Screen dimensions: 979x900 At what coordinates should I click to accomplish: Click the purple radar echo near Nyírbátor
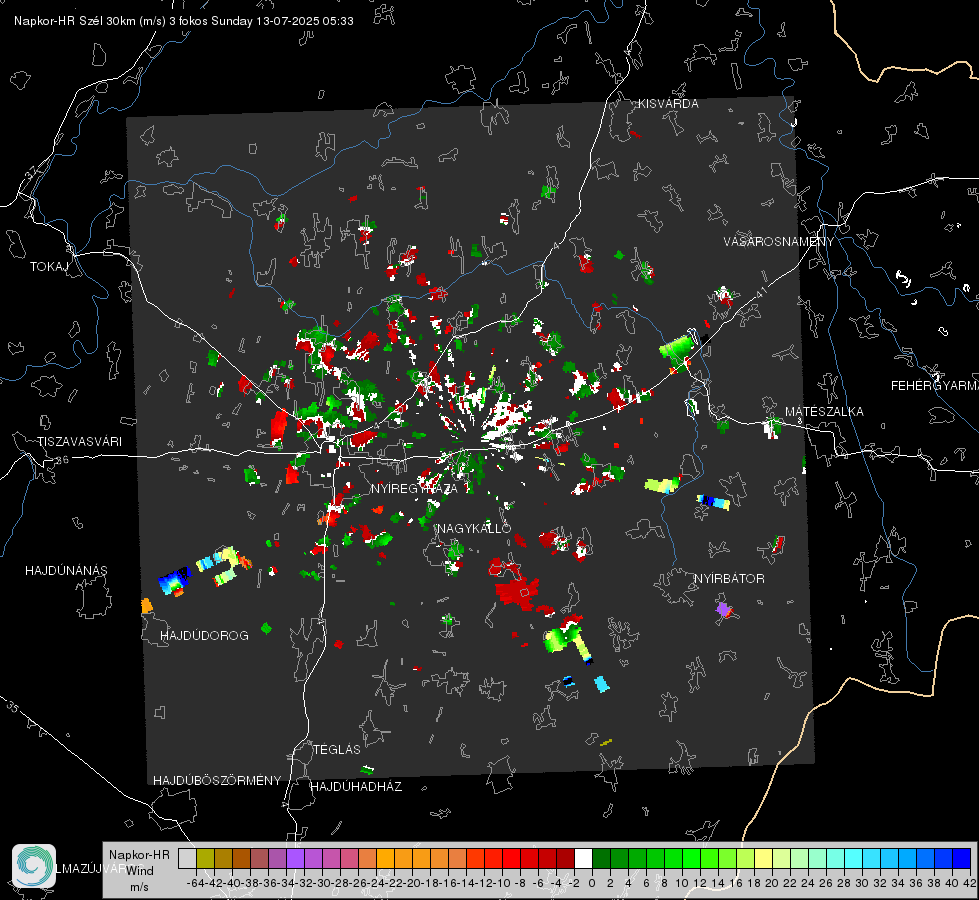click(724, 610)
